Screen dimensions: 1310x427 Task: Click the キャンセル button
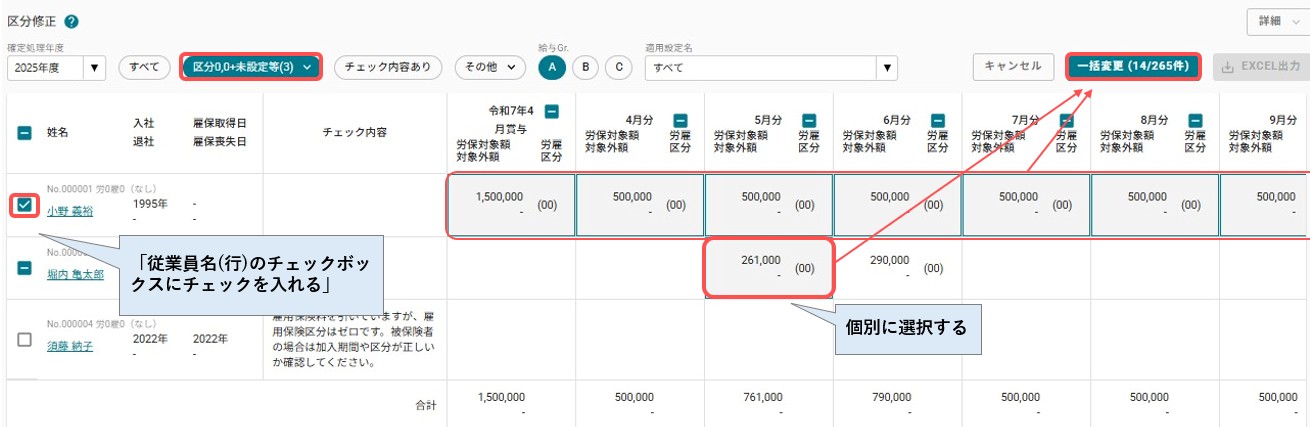point(1013,66)
